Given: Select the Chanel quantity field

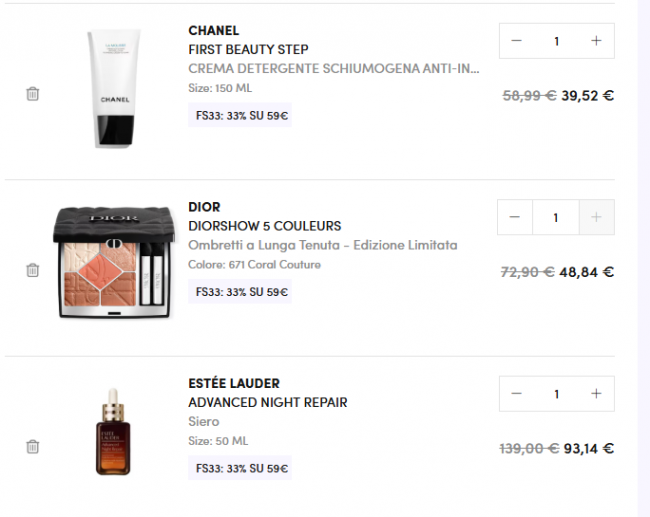Looking at the screenshot, I should tap(556, 41).
